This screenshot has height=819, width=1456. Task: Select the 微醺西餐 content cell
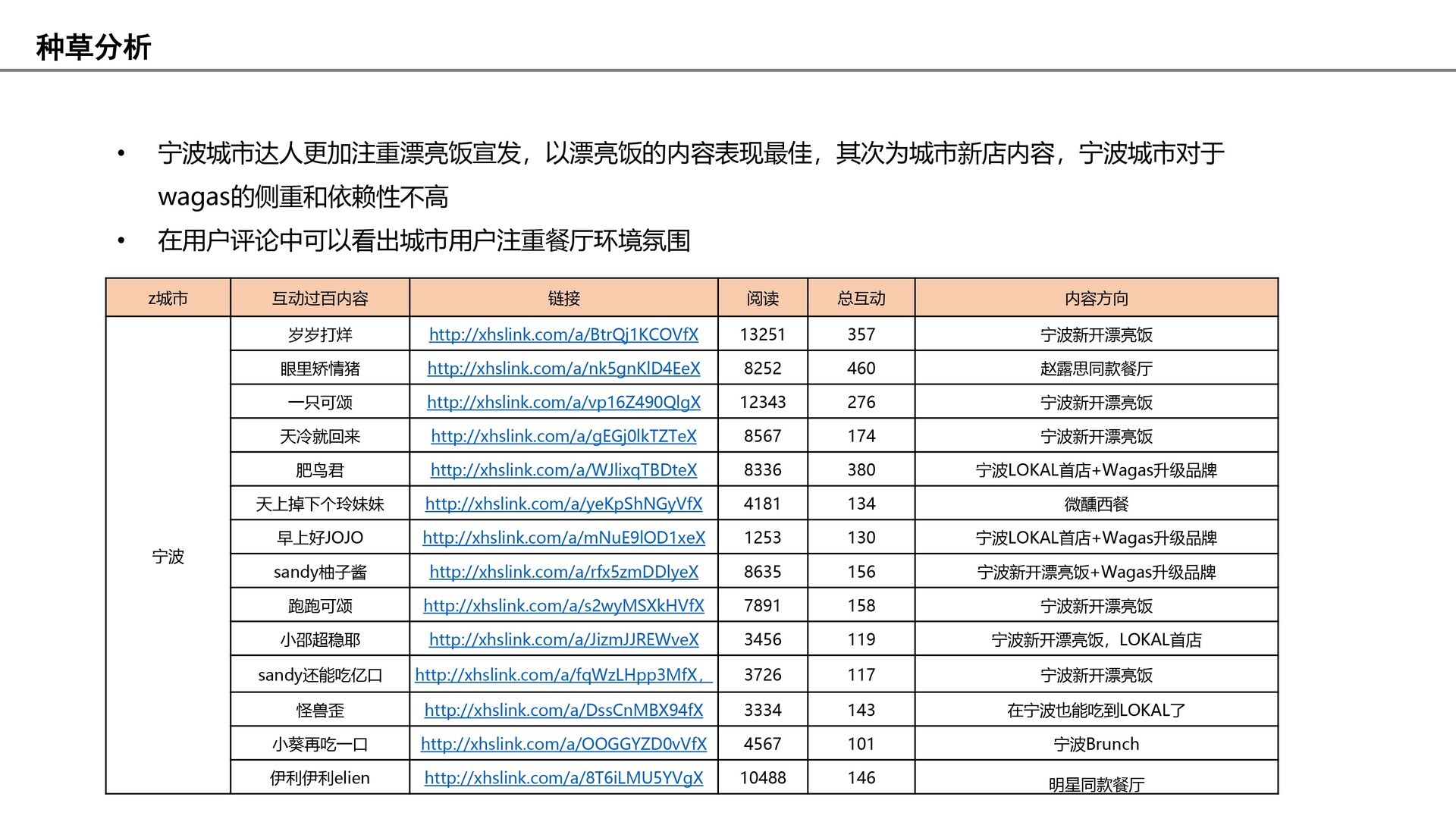(1097, 504)
